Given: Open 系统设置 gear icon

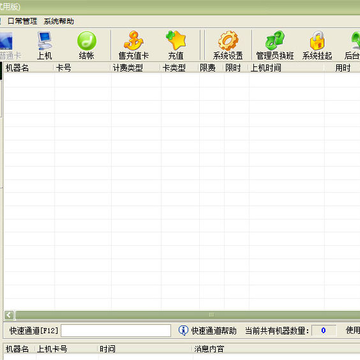Looking at the screenshot, I should tap(228, 41).
